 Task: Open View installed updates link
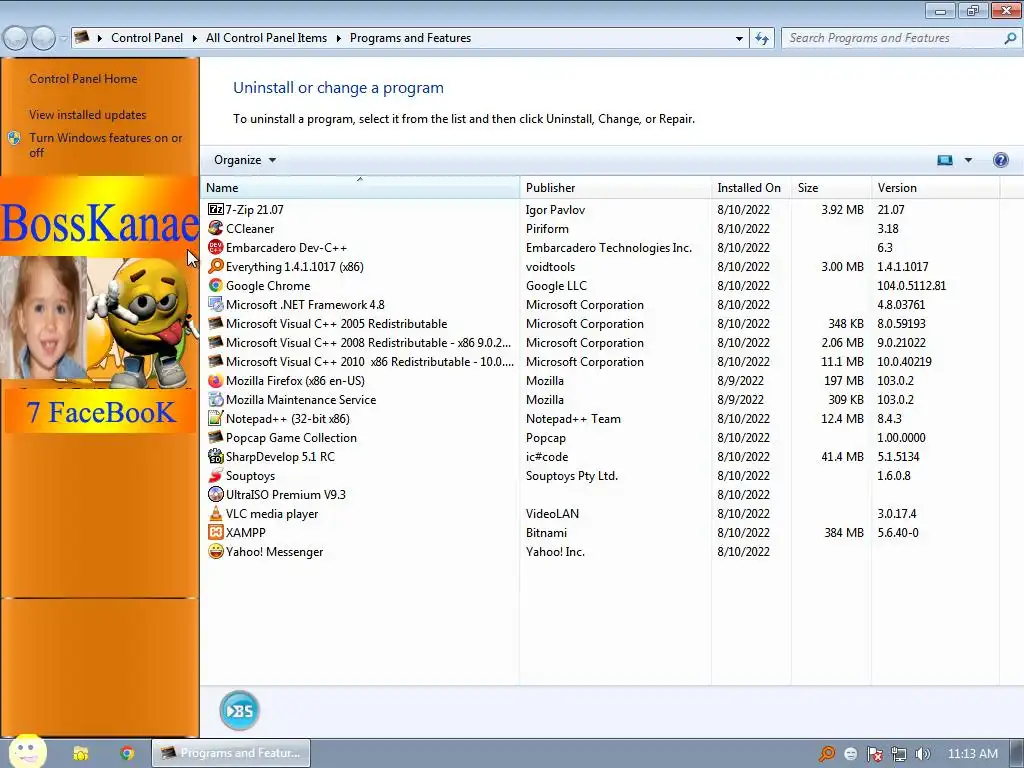(x=88, y=115)
